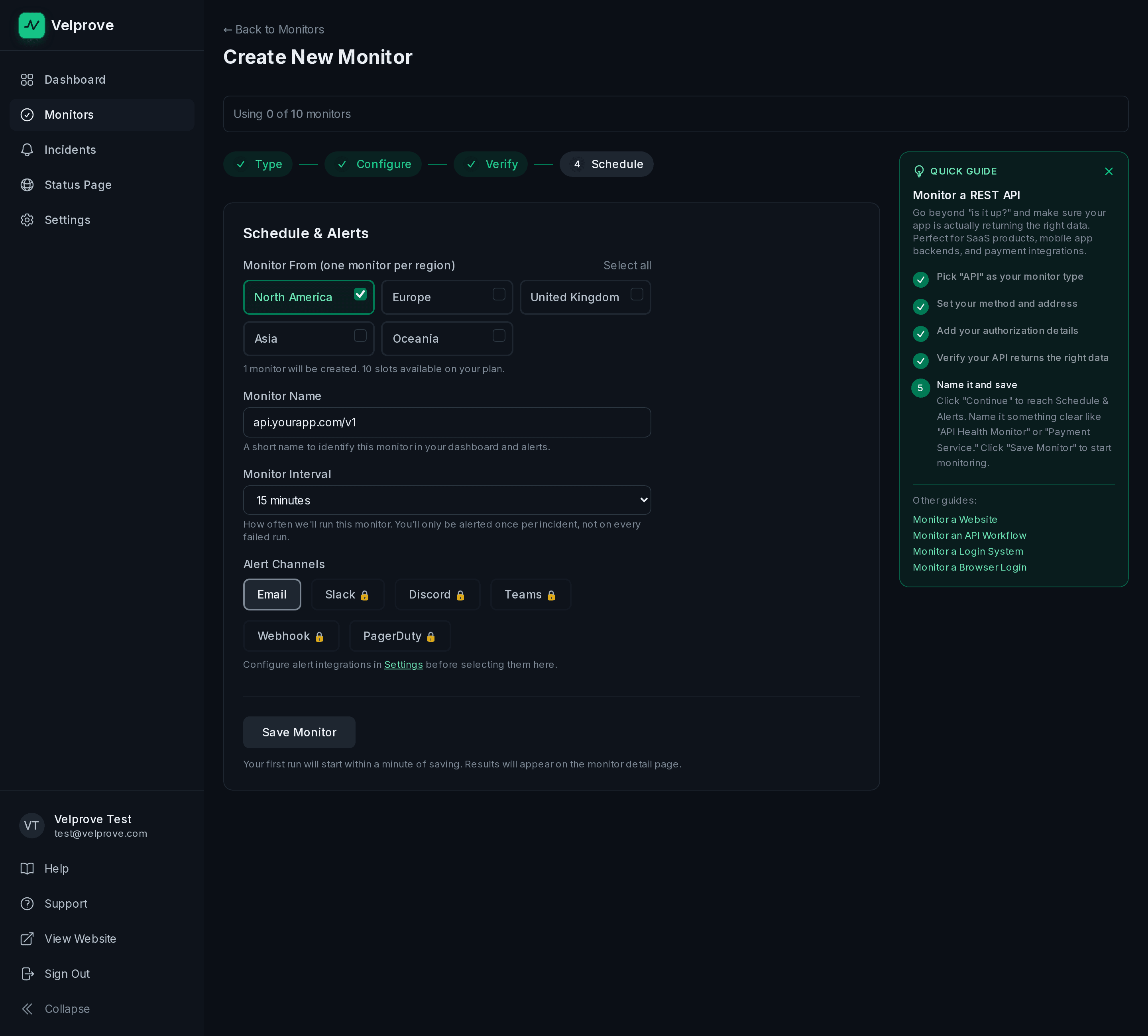The image size is (1148, 1036).
Task: Open the Monitor a Website guide
Action: tap(955, 520)
